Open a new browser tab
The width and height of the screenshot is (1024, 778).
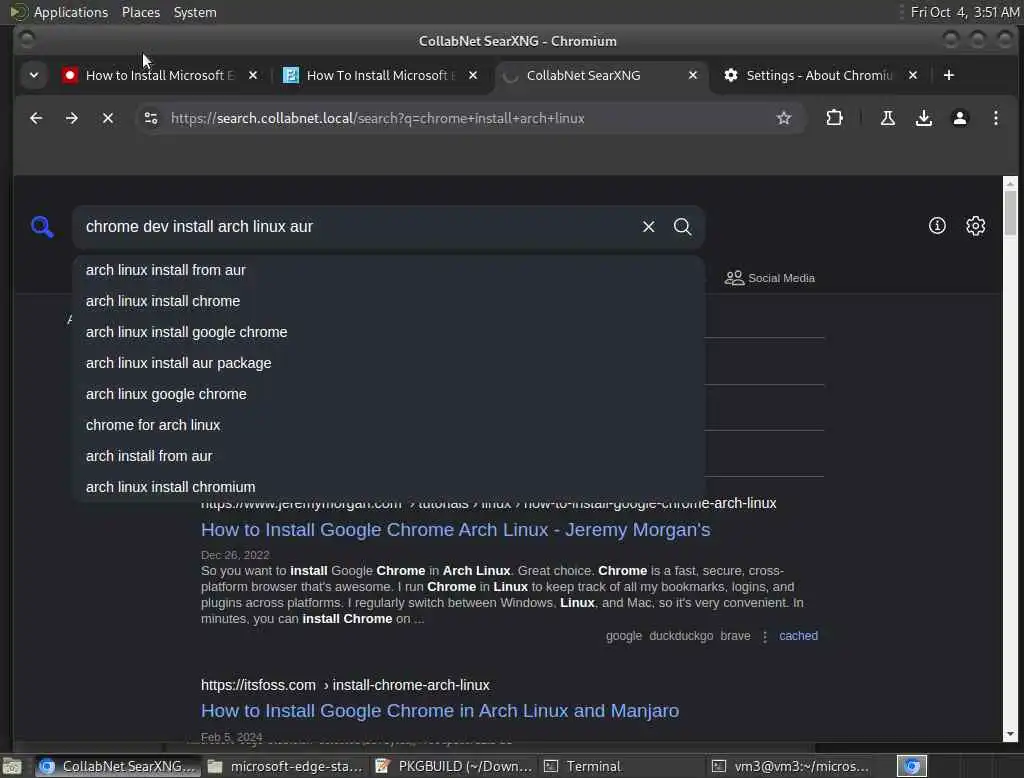click(949, 75)
